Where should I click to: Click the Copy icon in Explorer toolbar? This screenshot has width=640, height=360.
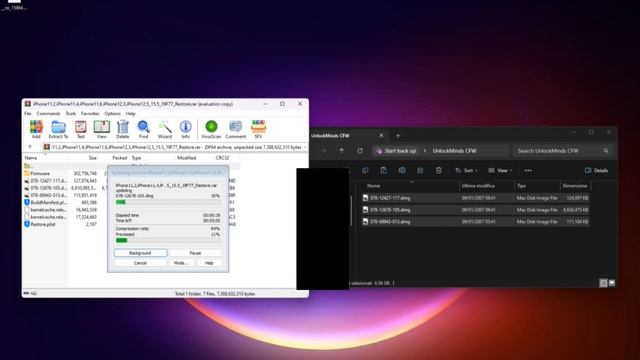(x=365, y=170)
